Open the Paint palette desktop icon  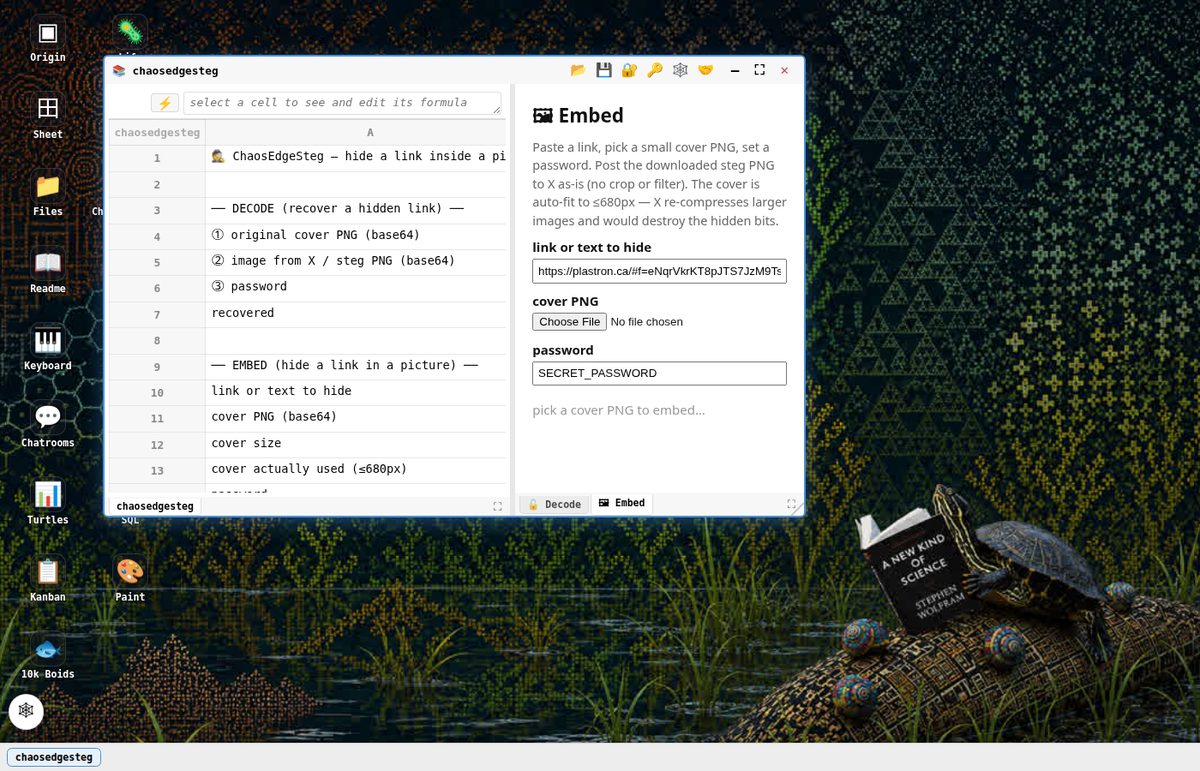coord(130,580)
